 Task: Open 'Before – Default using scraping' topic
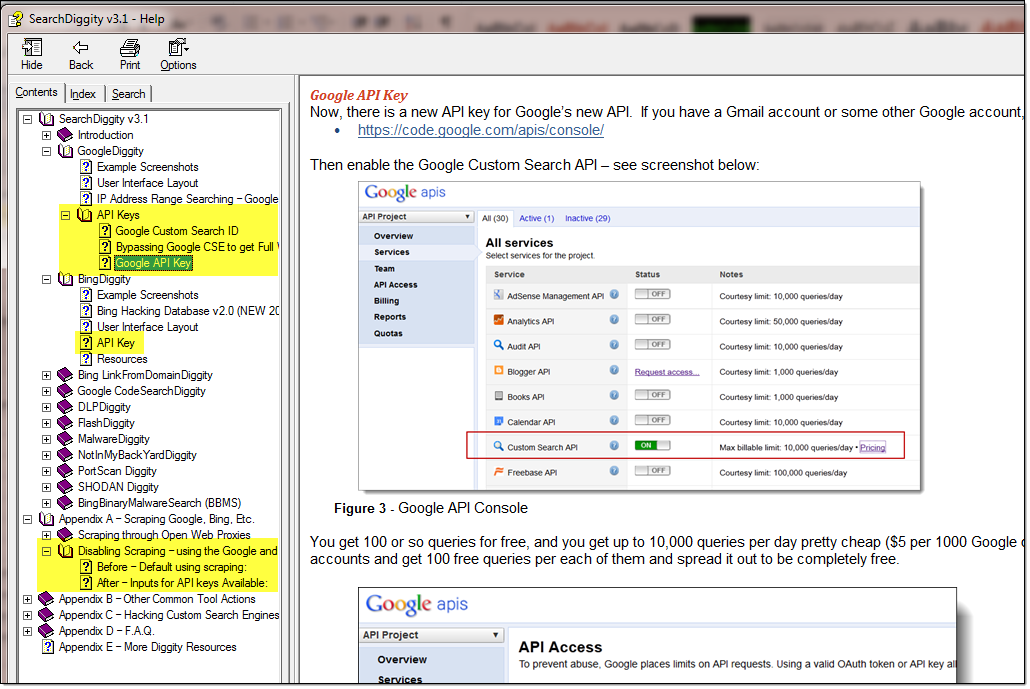(x=171, y=567)
